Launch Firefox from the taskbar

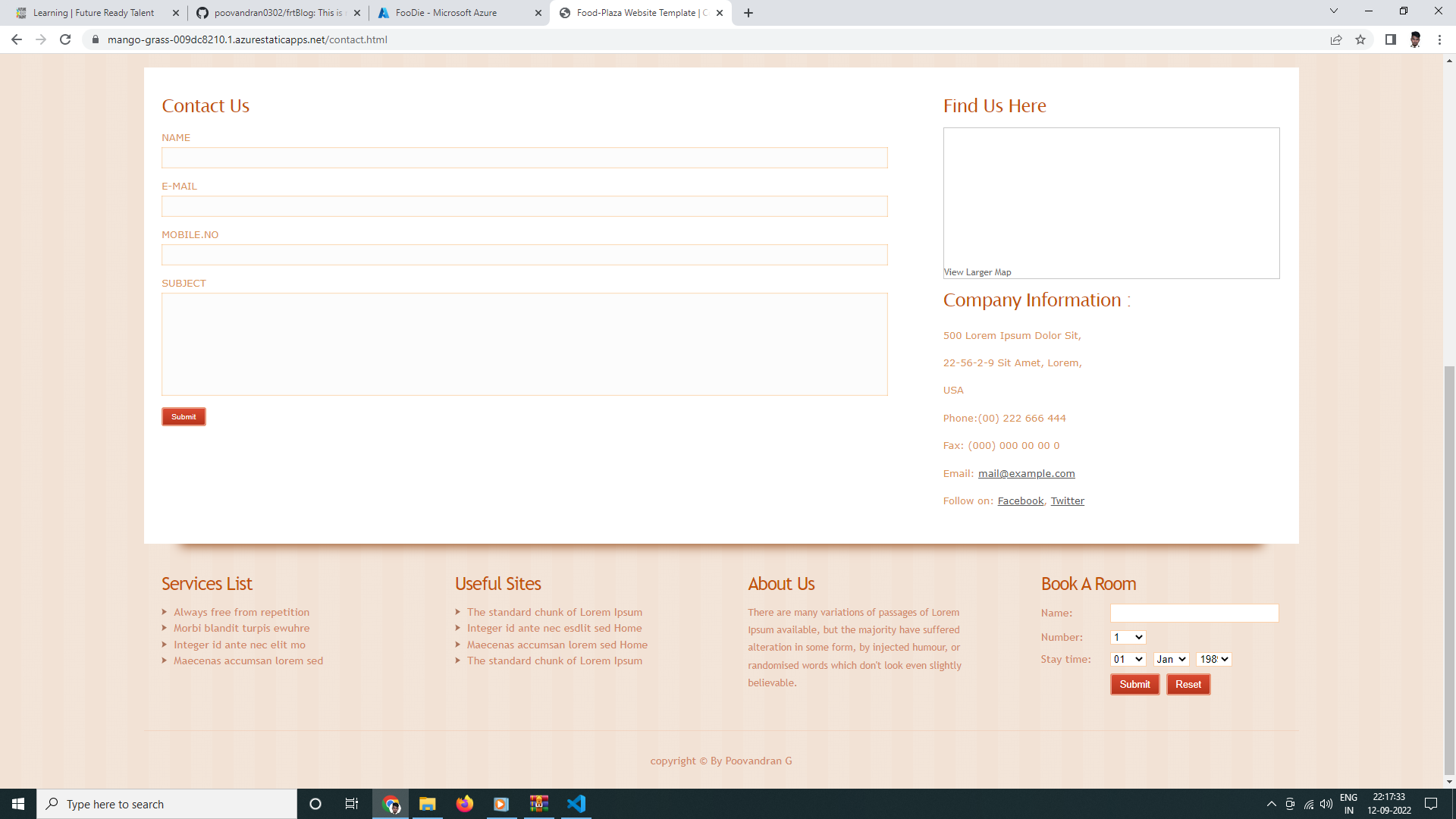(464, 804)
